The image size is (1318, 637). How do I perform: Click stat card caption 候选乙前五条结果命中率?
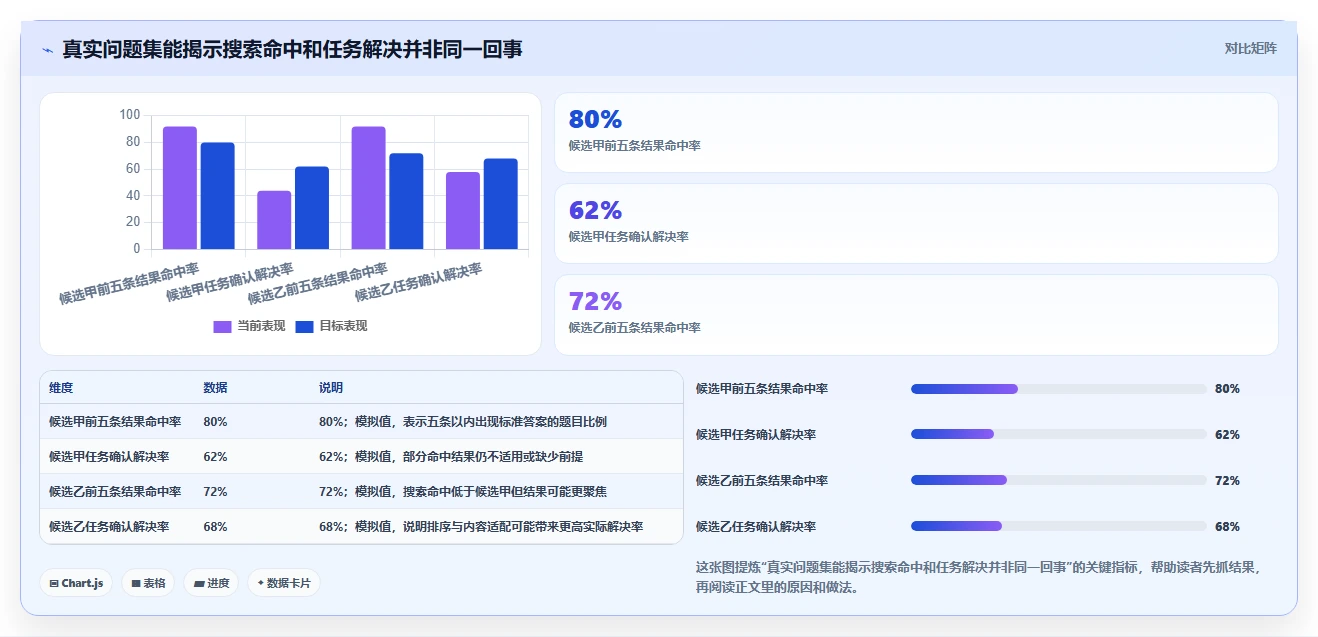click(x=634, y=328)
